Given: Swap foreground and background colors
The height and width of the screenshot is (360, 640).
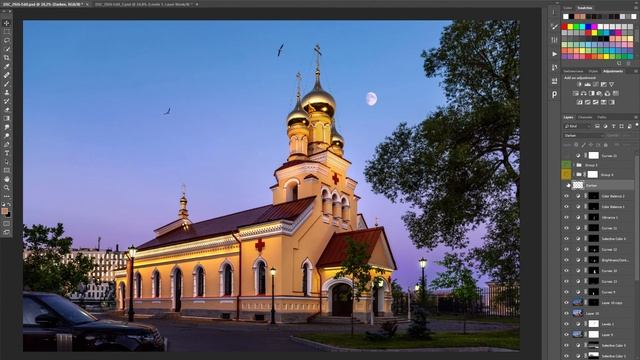Looking at the screenshot, I should coord(9,204).
